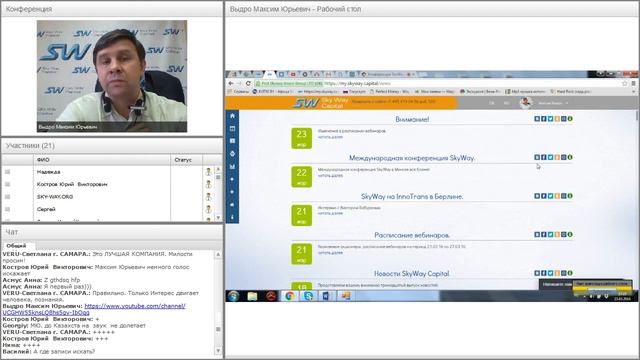Click the shared browser page scrollbar
This screenshot has height=360, width=640.
[x=637, y=116]
